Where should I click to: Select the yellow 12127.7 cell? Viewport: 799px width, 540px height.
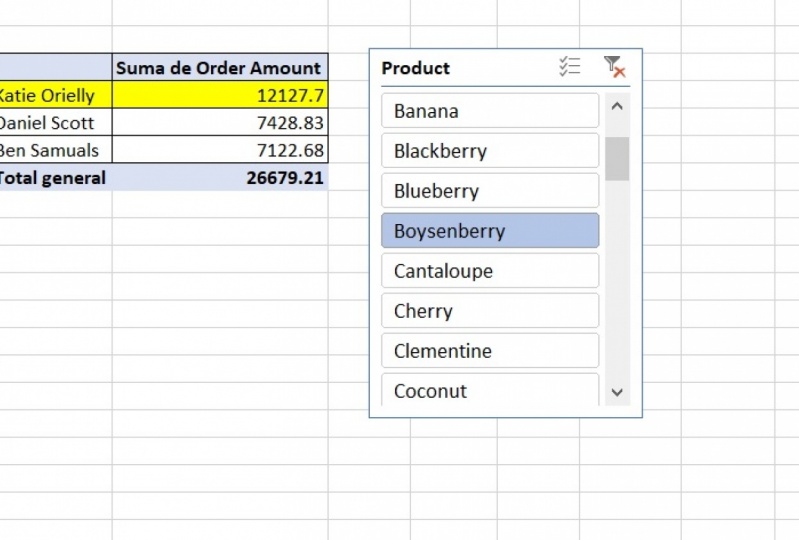pyautogui.click(x=220, y=95)
